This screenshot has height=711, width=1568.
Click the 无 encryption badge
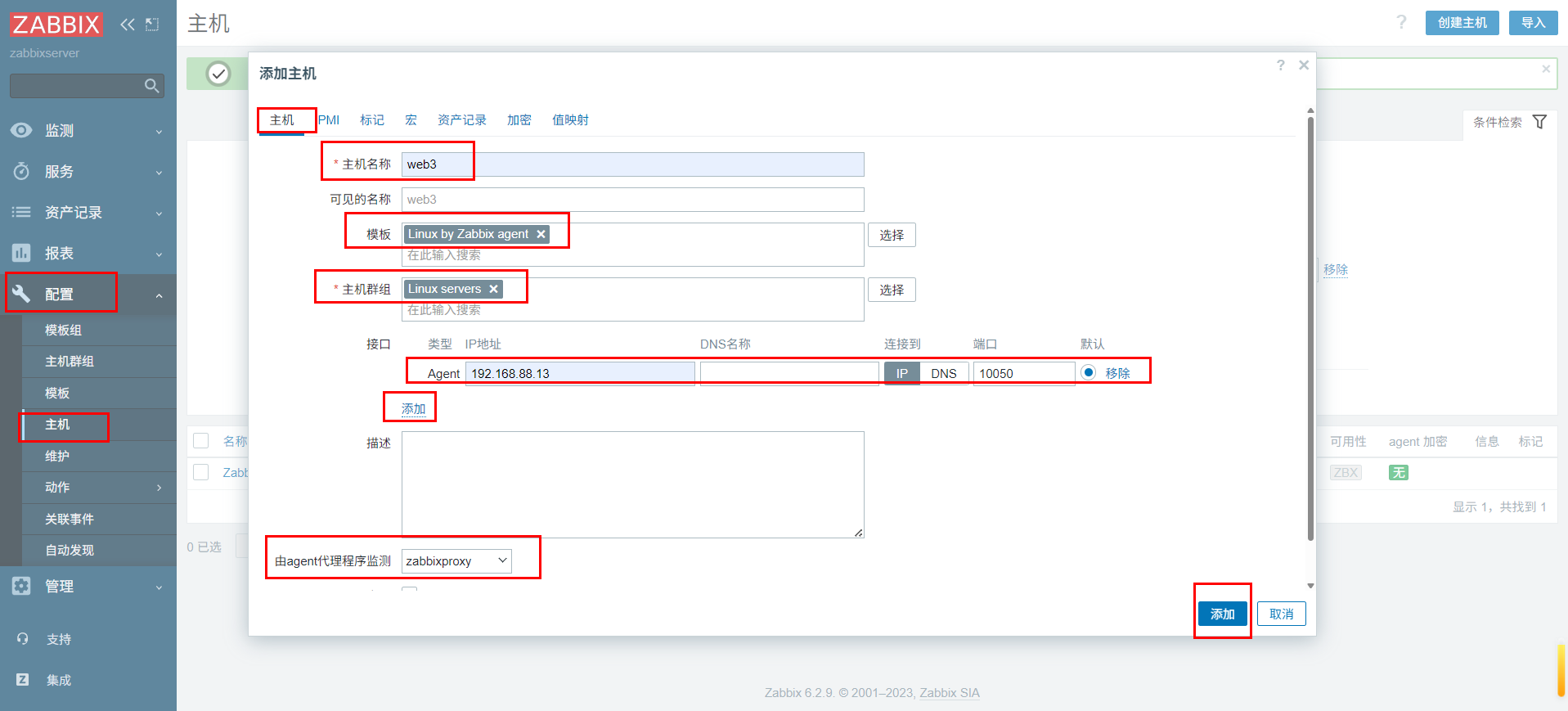click(x=1399, y=472)
